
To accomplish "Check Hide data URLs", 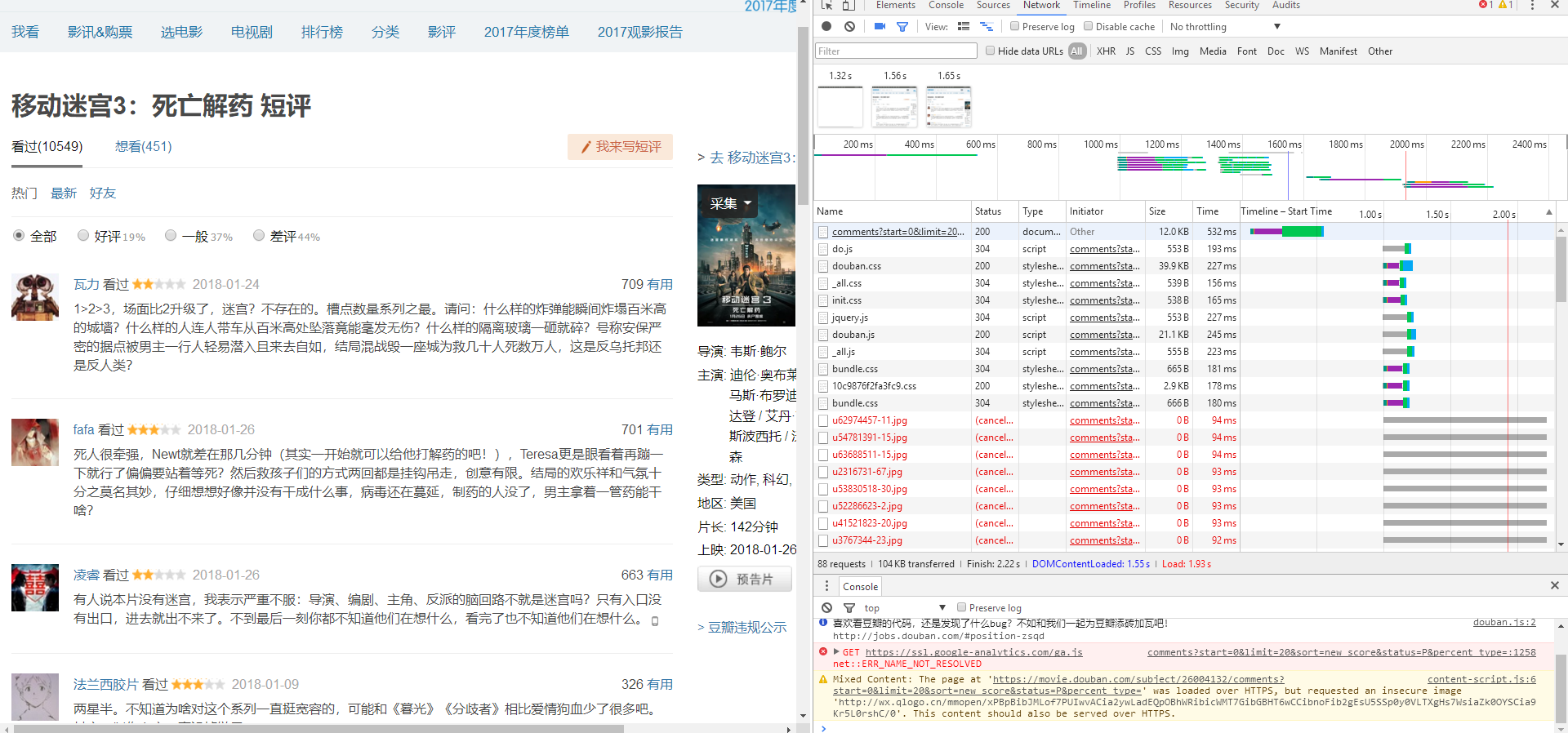I will 990,51.
